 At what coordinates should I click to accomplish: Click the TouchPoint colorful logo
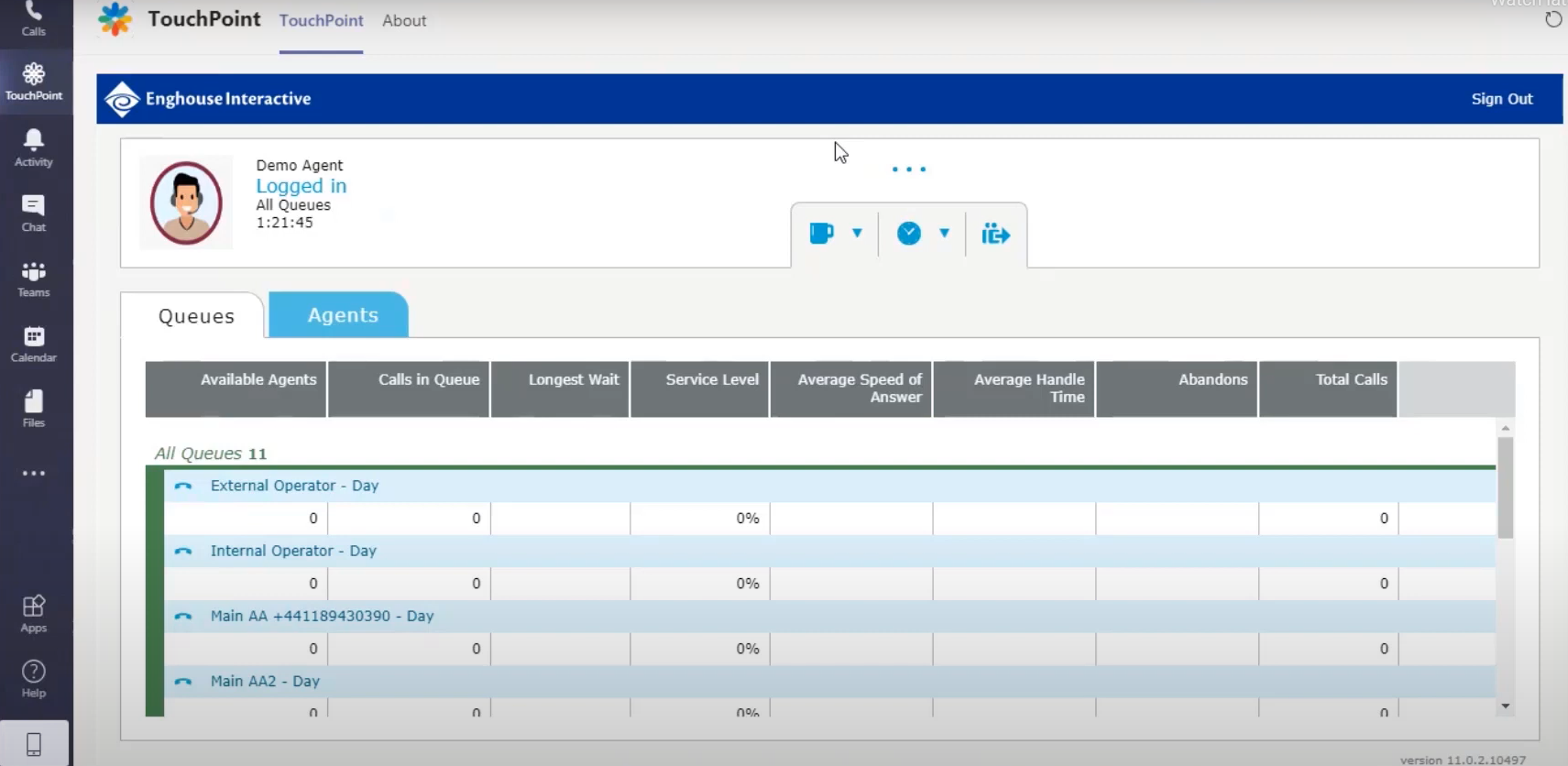[x=115, y=19]
